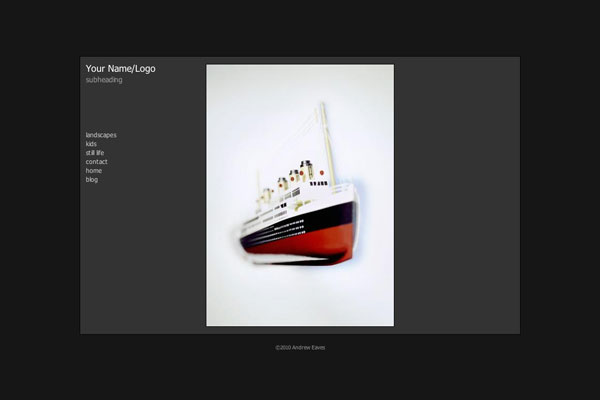Click the ship's funnels with red dots

[302, 174]
